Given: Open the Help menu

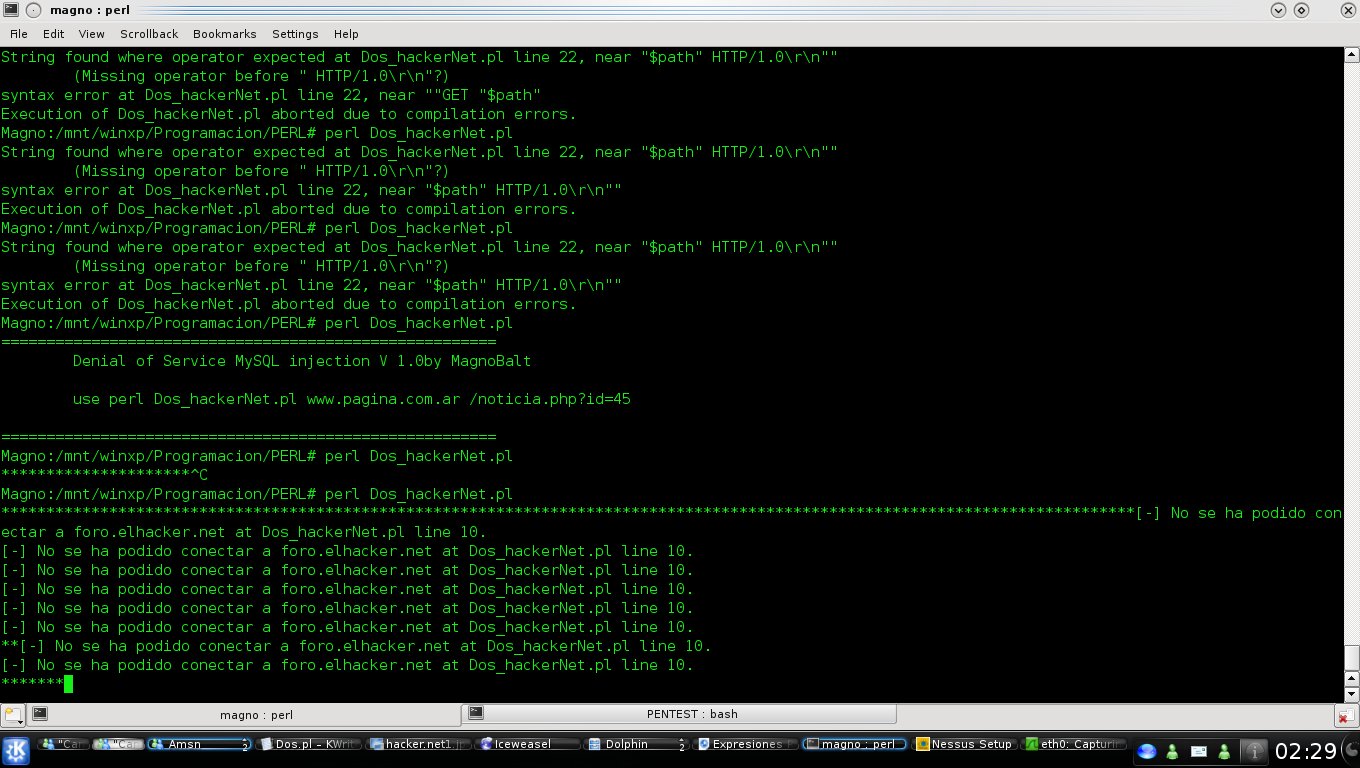Looking at the screenshot, I should [346, 34].
